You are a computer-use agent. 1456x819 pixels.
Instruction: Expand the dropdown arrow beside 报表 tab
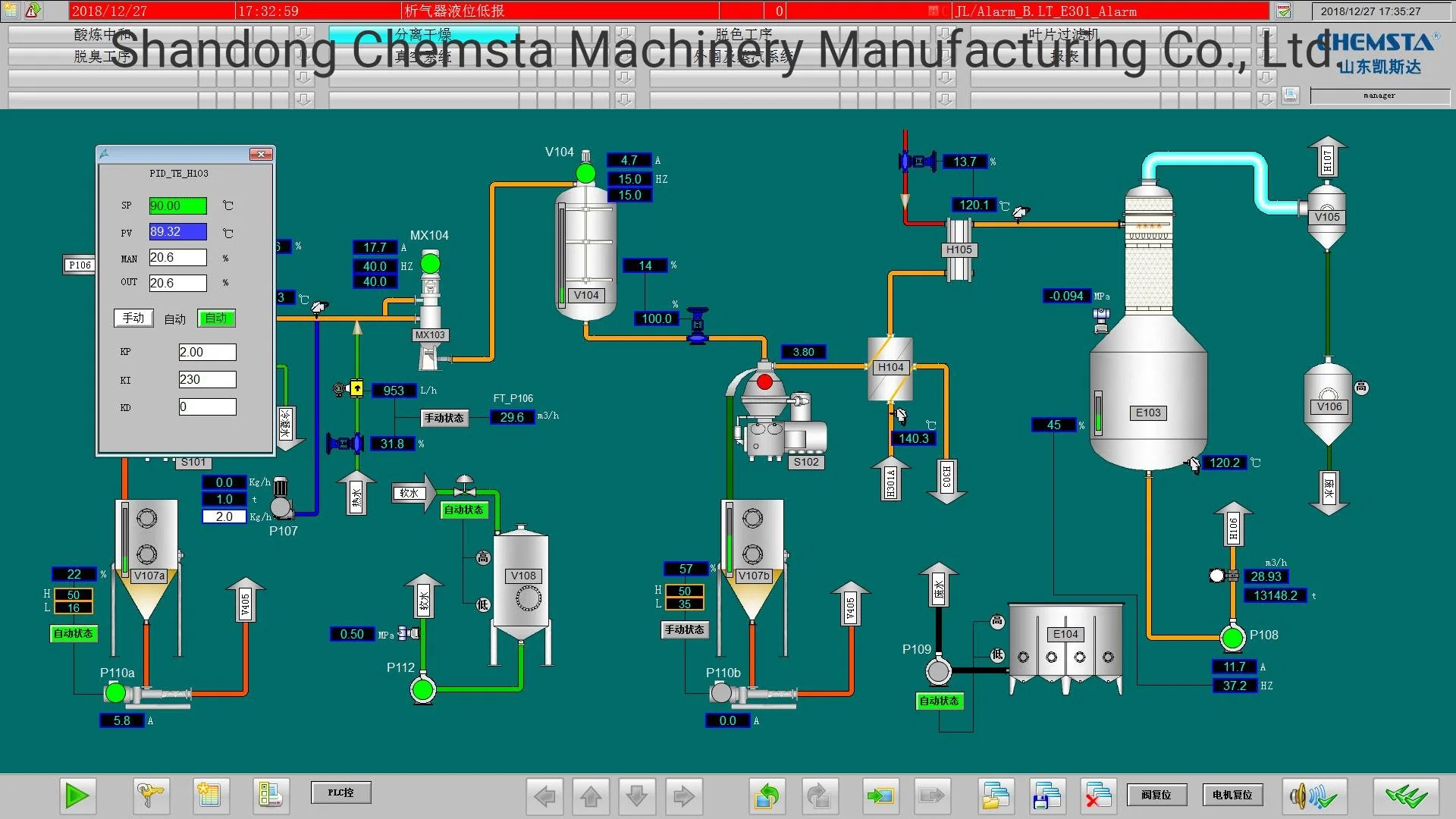1266,56
